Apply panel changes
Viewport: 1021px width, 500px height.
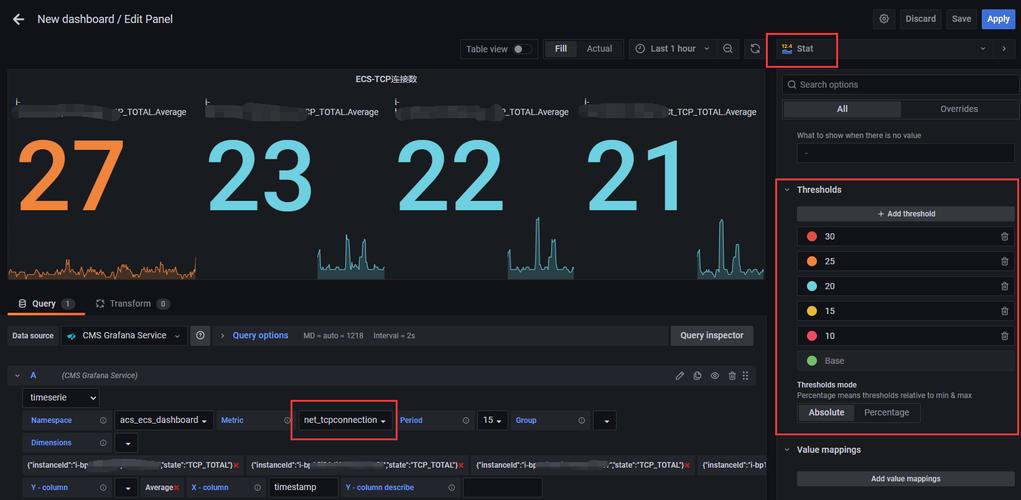[x=998, y=19]
